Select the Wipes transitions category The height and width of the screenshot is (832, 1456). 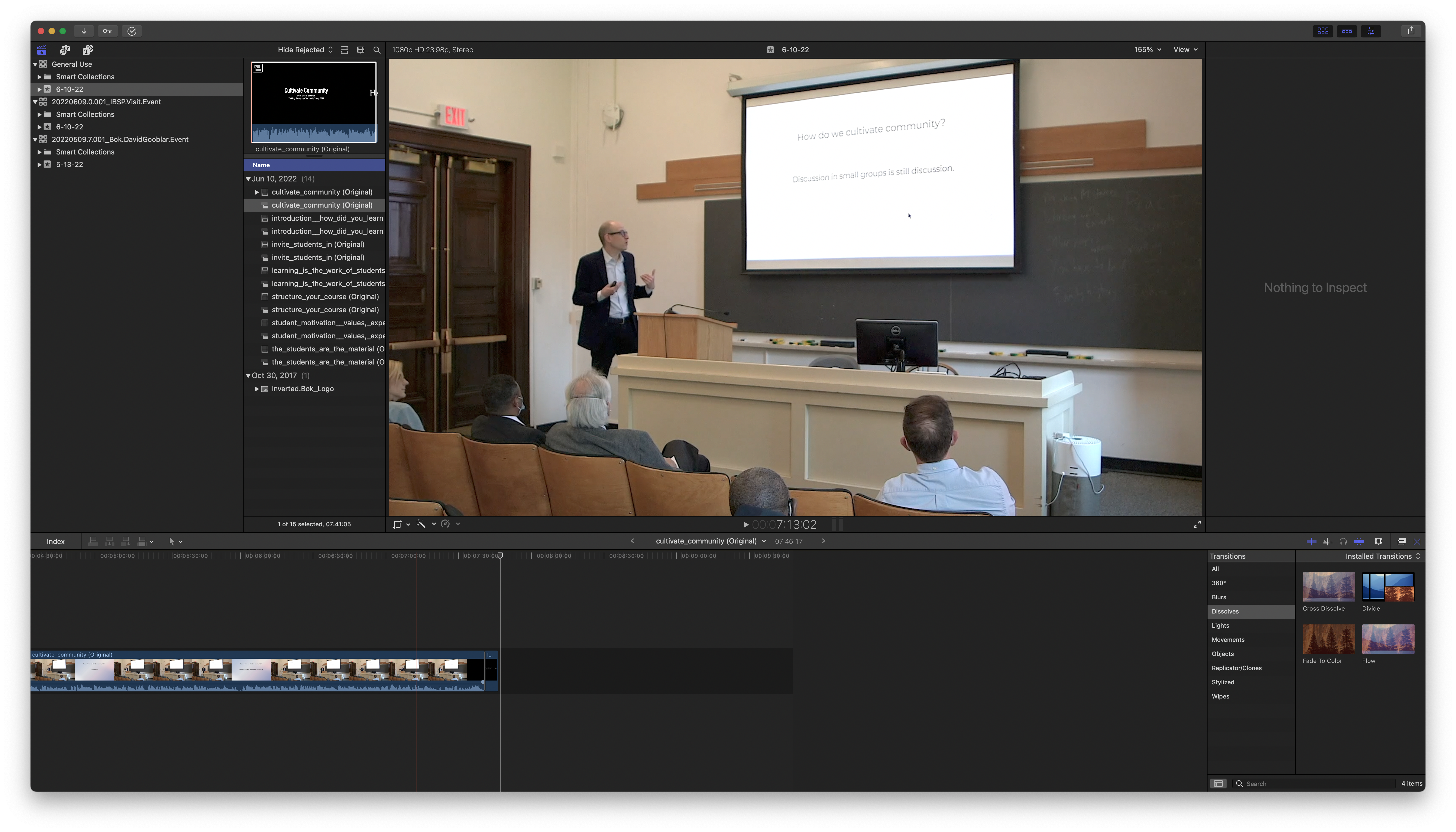1220,696
